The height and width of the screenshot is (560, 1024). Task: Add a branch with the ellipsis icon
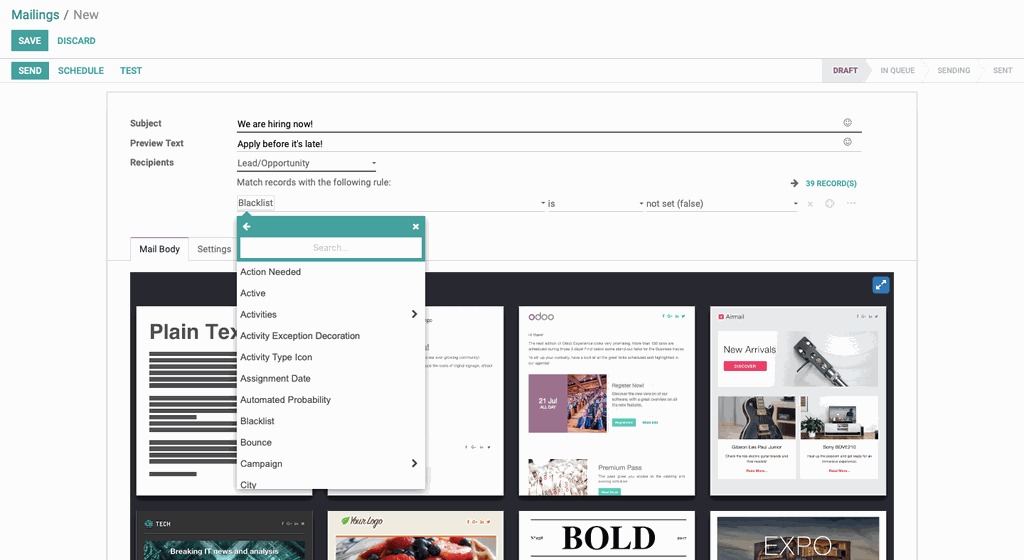(x=851, y=204)
